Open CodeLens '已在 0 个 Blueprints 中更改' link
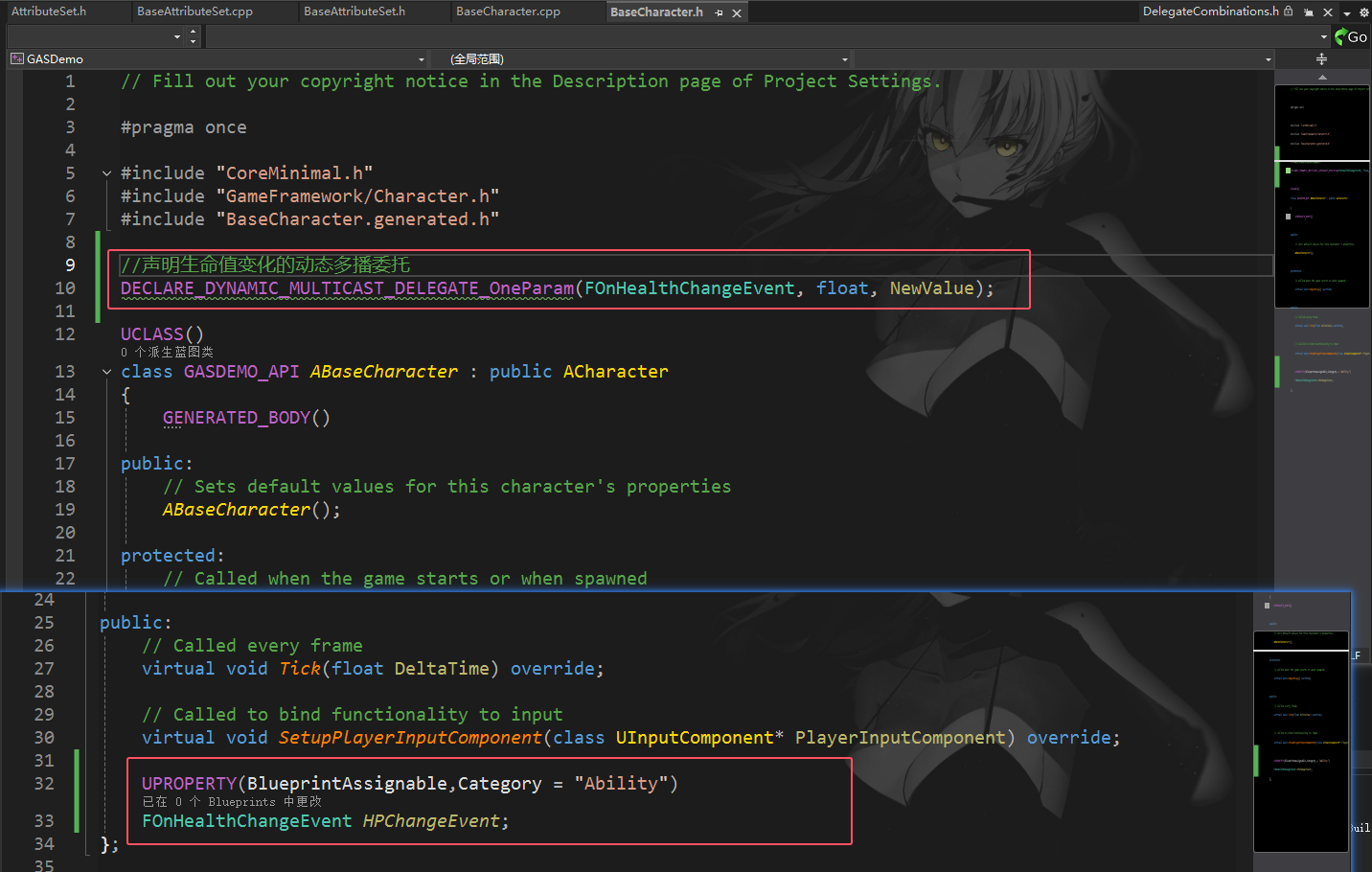 coord(232,801)
